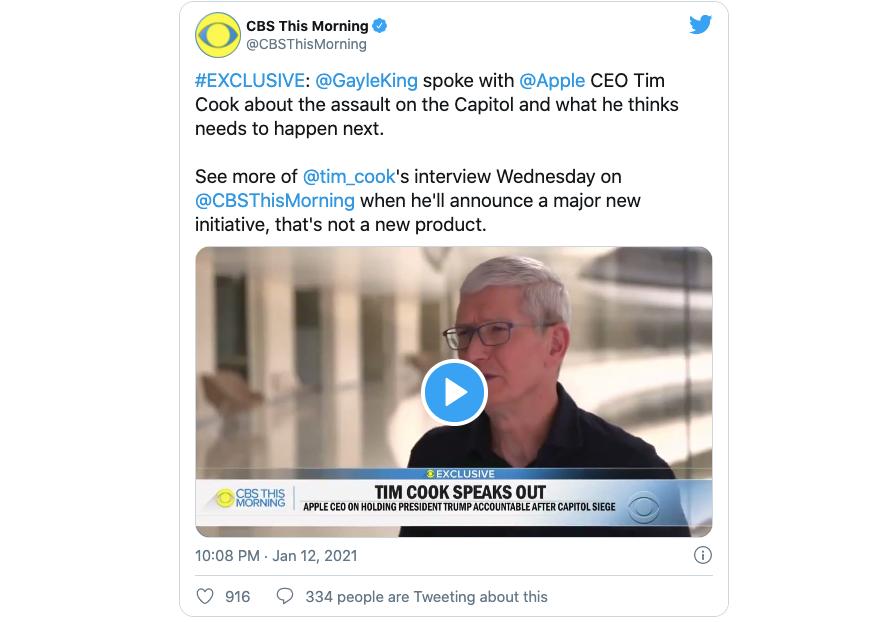Click the blue verified badge
The height and width of the screenshot is (622, 876).
(381, 26)
